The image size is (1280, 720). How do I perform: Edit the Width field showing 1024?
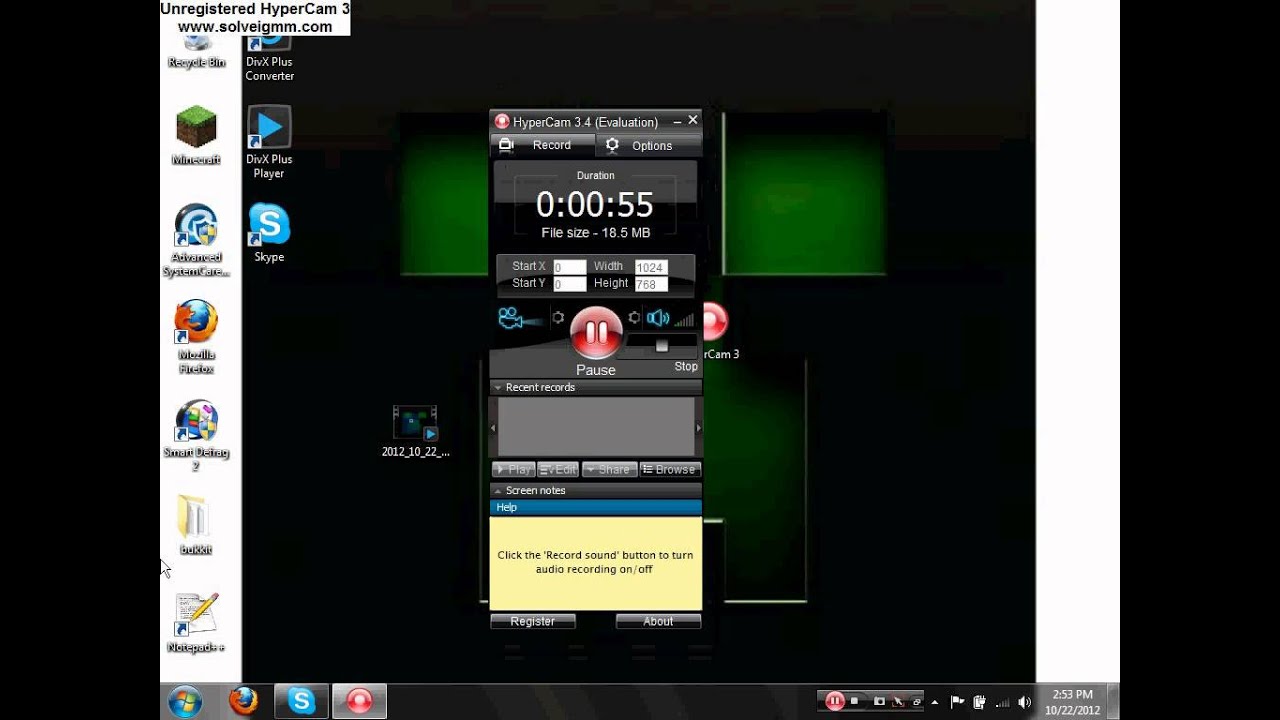click(x=651, y=267)
